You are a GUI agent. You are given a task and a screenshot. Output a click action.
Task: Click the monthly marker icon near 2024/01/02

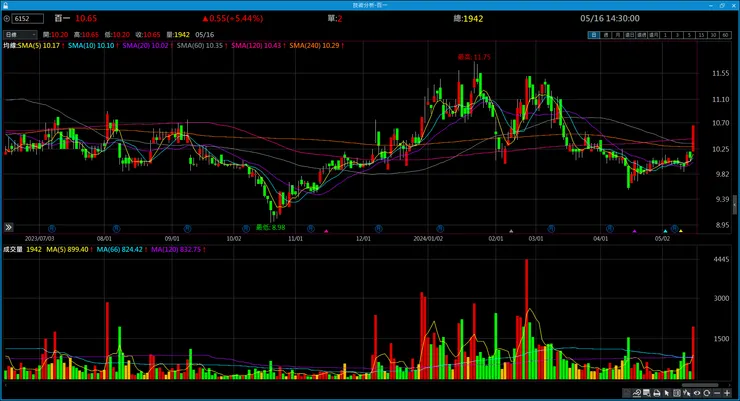tap(440, 229)
